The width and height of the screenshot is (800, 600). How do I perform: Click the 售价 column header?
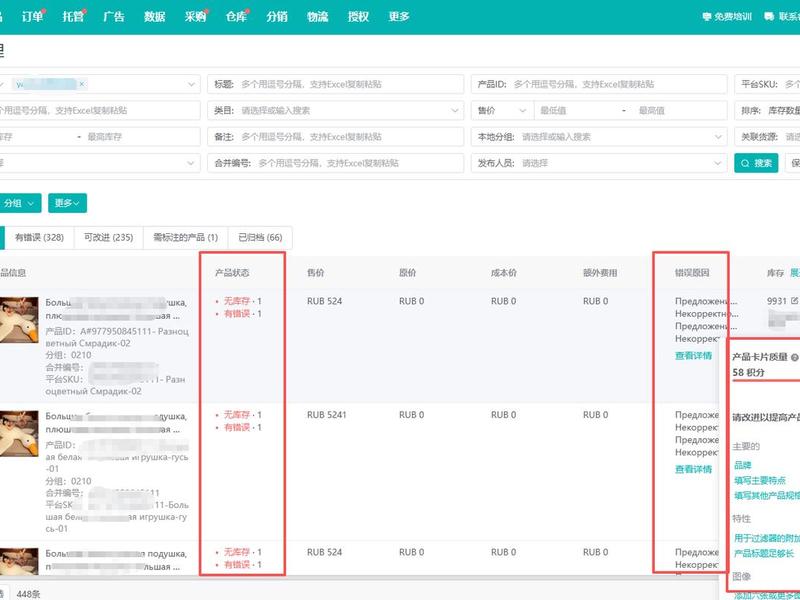[x=315, y=273]
